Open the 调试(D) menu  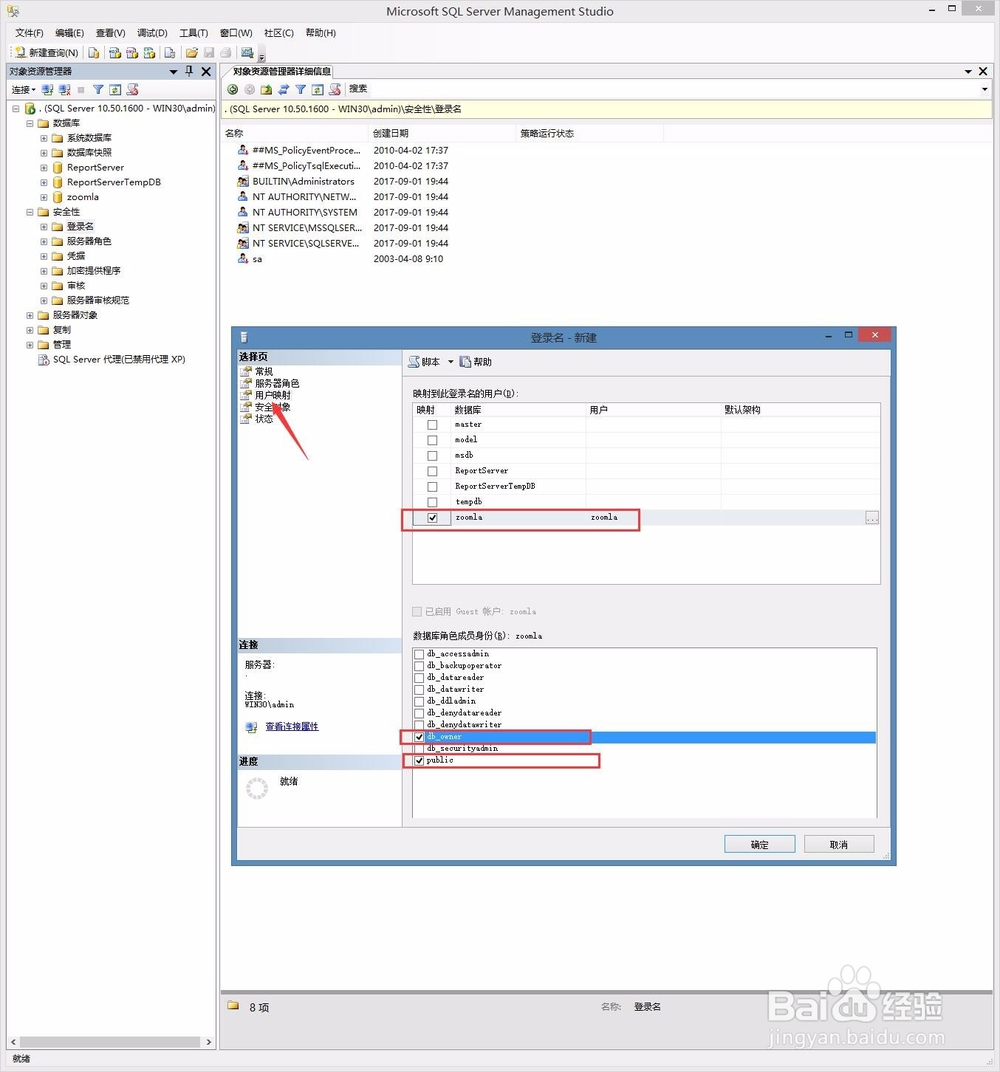coord(152,33)
